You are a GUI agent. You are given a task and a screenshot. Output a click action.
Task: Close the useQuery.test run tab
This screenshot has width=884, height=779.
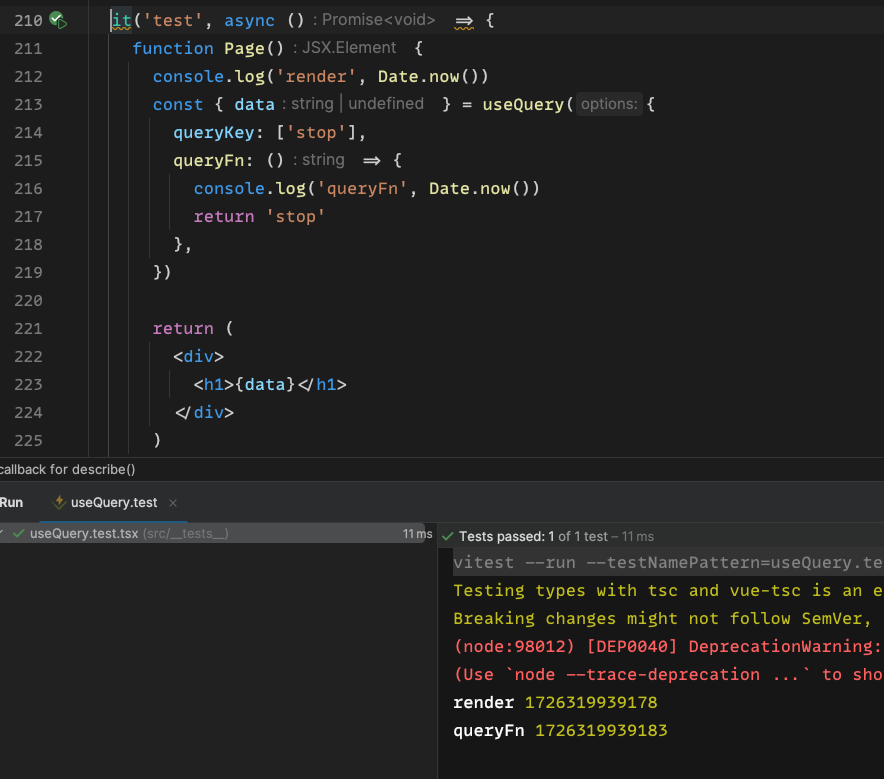[173, 503]
